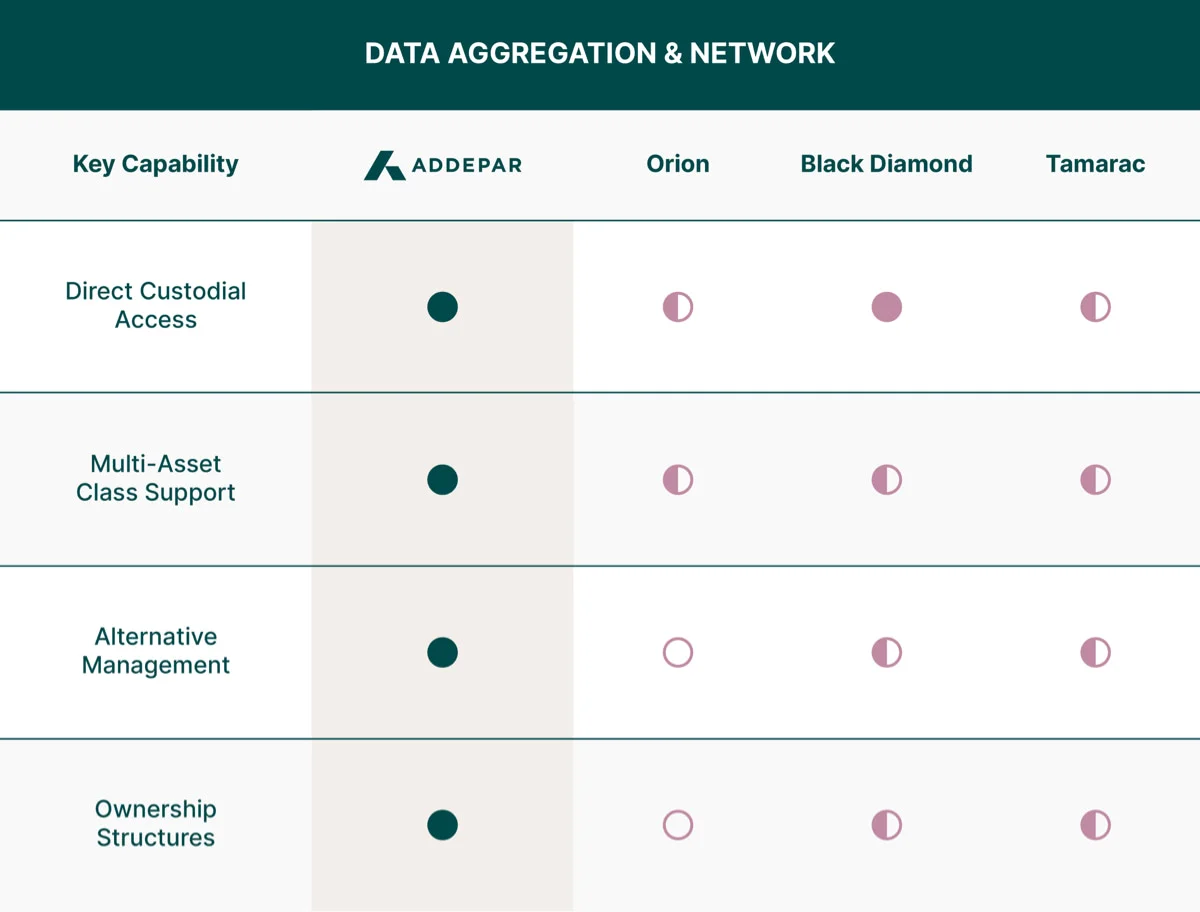Click Black Diamond's half circle for Multi-Asset Class Support
Image resolution: width=1200 pixels, height=912 pixels.
[x=887, y=480]
